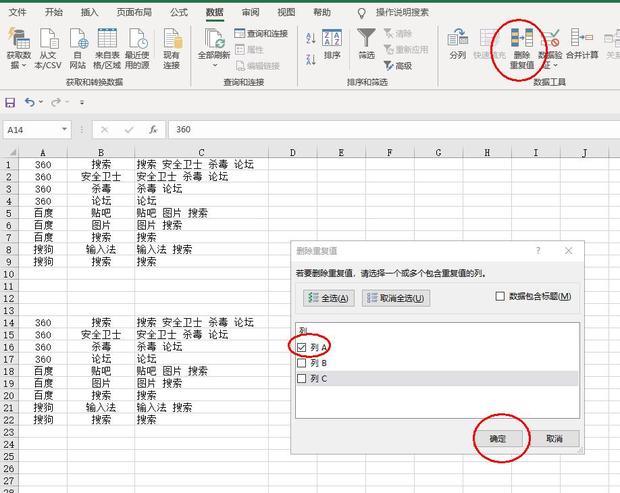
Task: Click the 从文本/CSV import icon
Action: [47, 39]
